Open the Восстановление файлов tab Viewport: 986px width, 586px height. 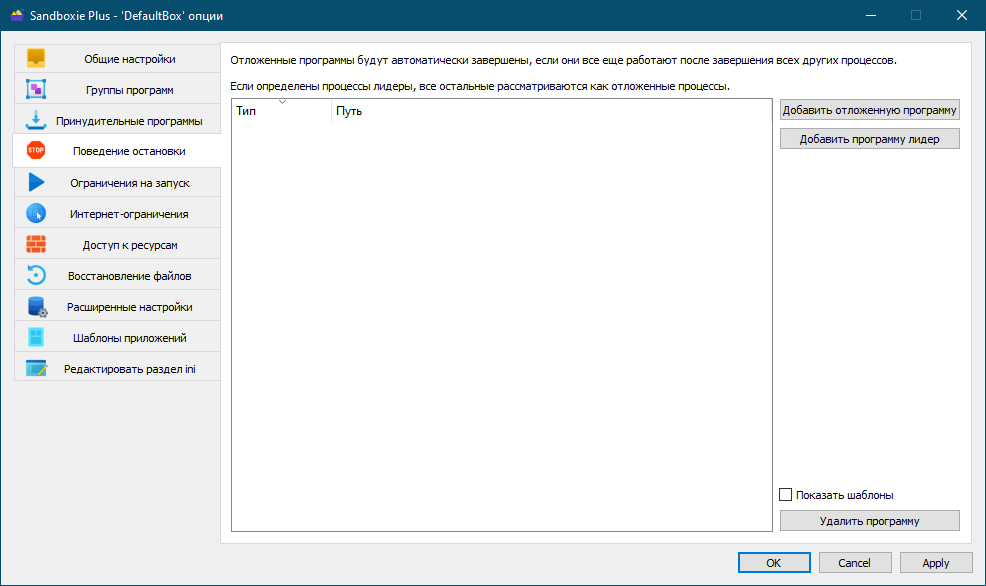click(117, 275)
